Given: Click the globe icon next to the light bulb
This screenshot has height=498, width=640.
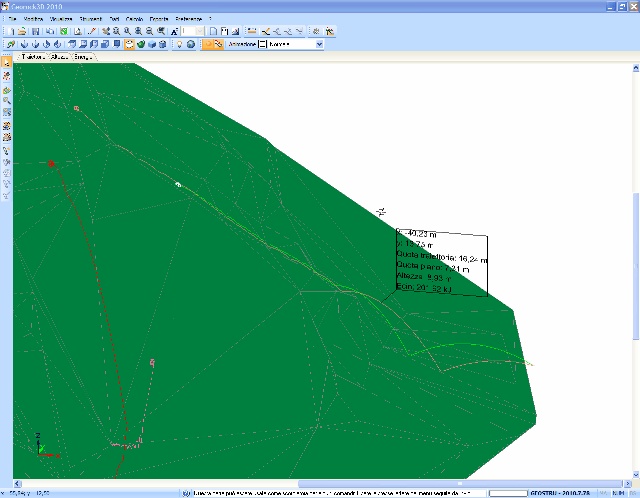Looking at the screenshot, I should pos(191,44).
